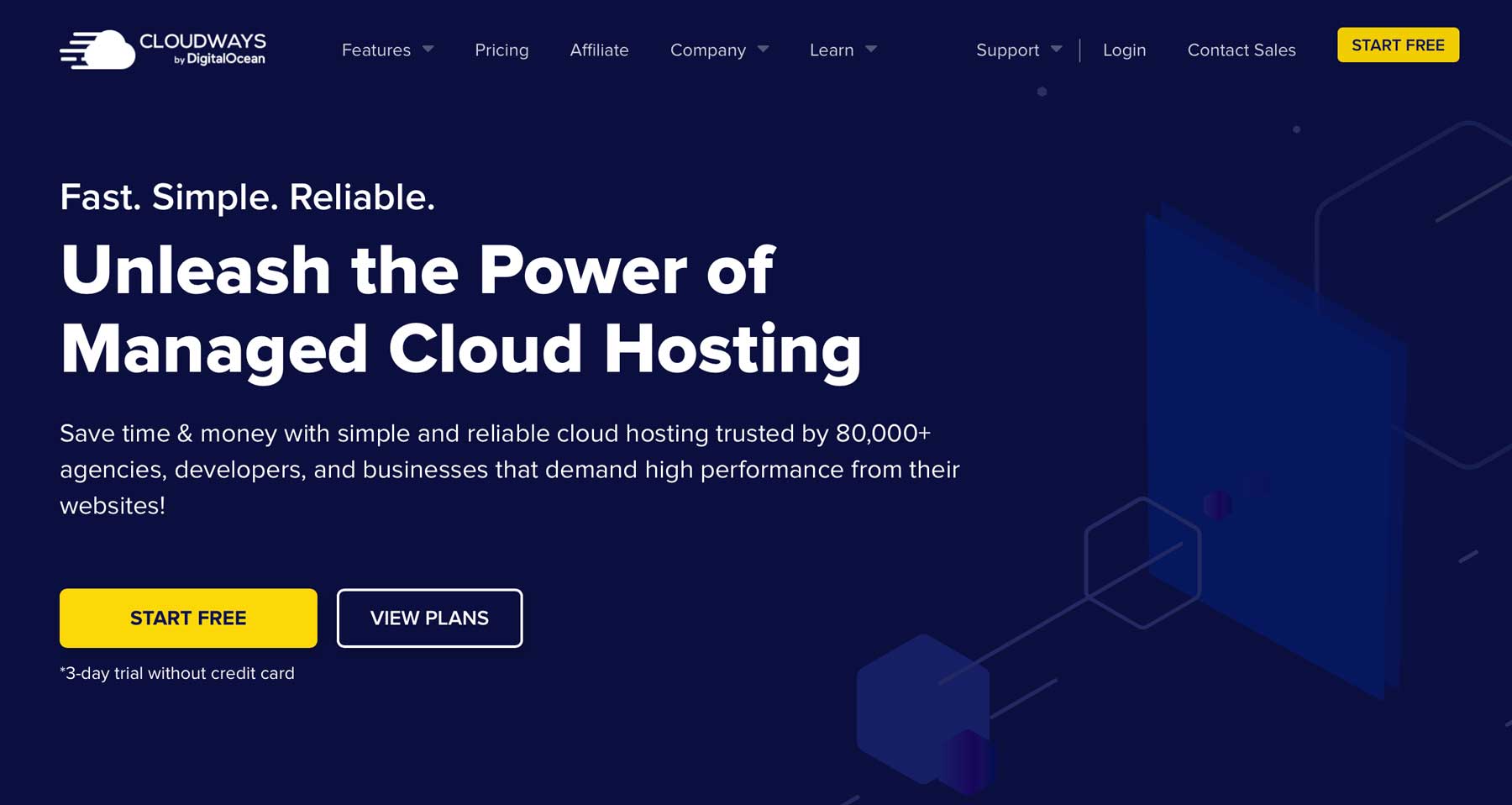Click the yellow START FREE header button
Screen dimensions: 1512x805
(x=1397, y=45)
